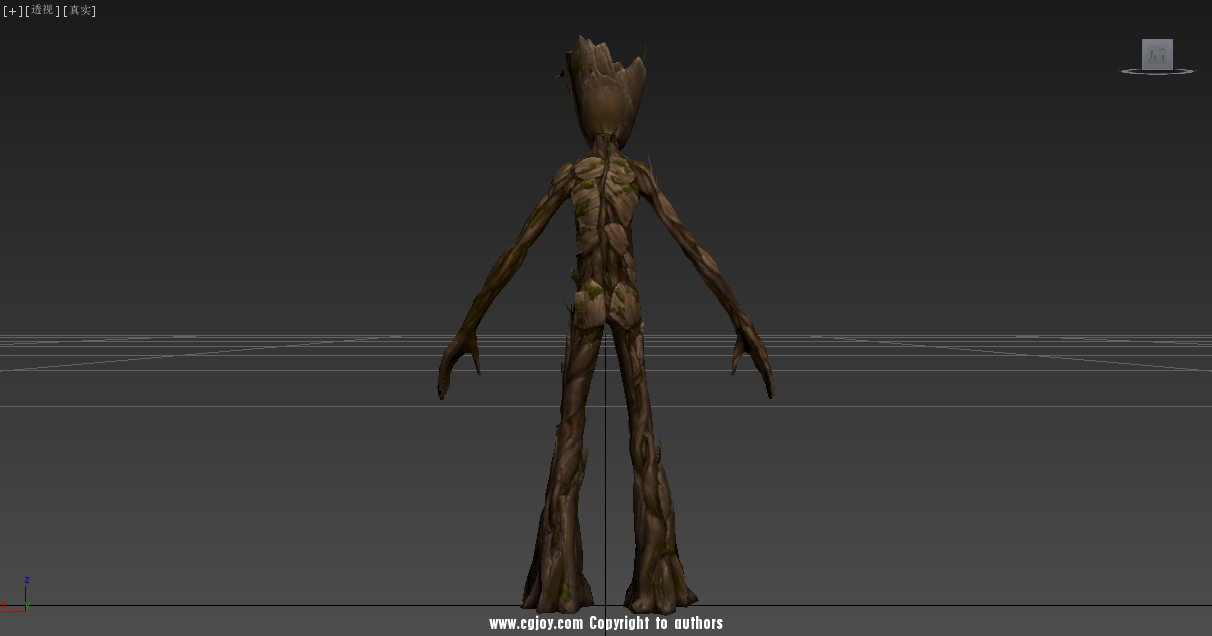Click the ViewCube 后 back face
Viewport: 1212px width, 636px height.
(1157, 54)
